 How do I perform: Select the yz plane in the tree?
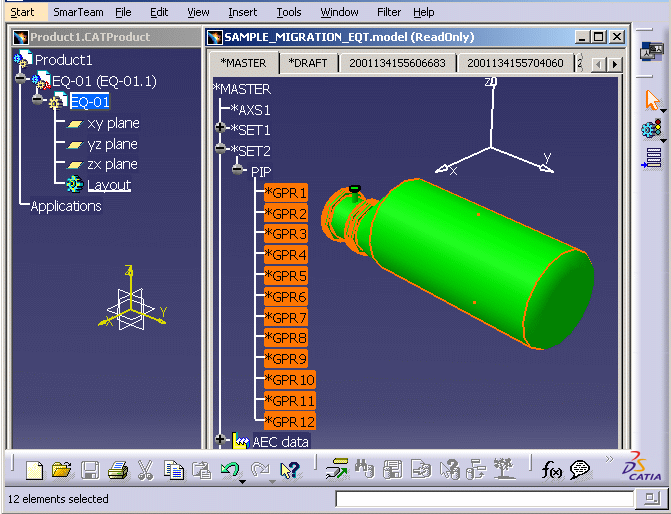click(x=102, y=144)
